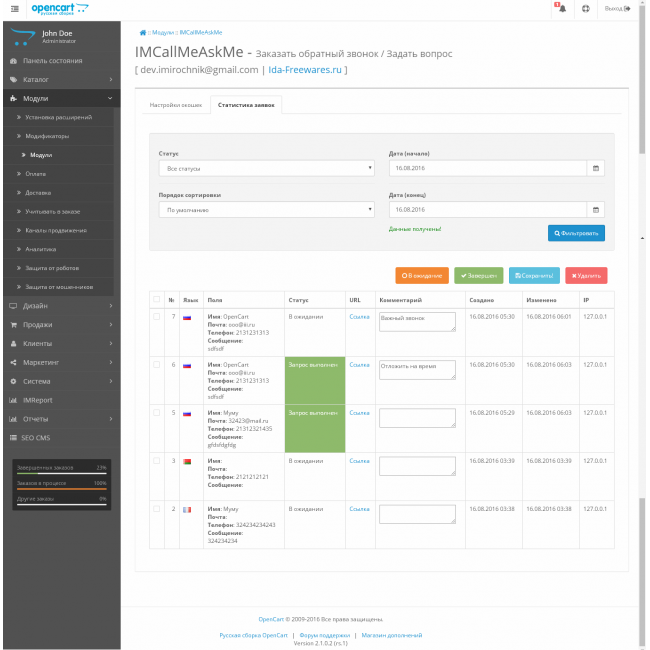Open the Порядок сортировки dropdown
Viewport: 650px width, 650px height.
coord(266,210)
